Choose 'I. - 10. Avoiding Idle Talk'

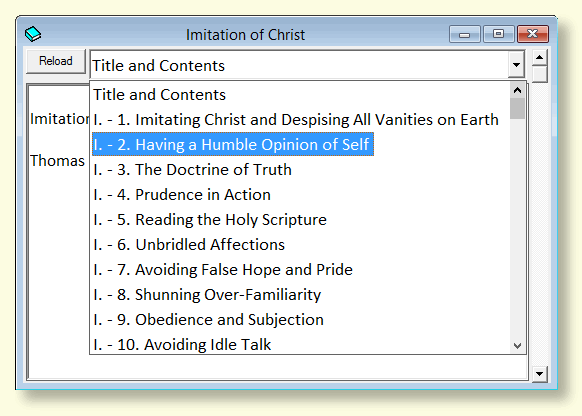click(301, 344)
